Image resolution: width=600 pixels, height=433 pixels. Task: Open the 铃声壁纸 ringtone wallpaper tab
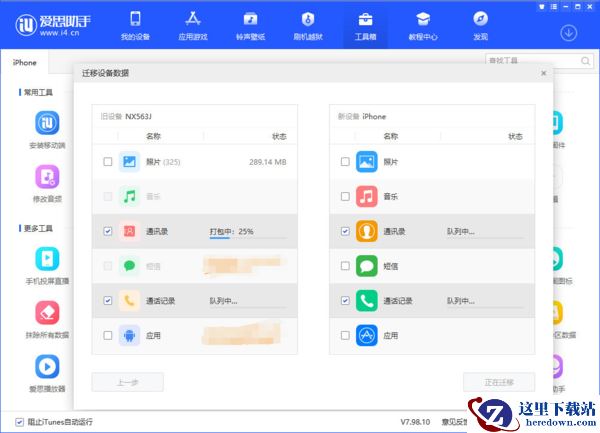pos(251,25)
